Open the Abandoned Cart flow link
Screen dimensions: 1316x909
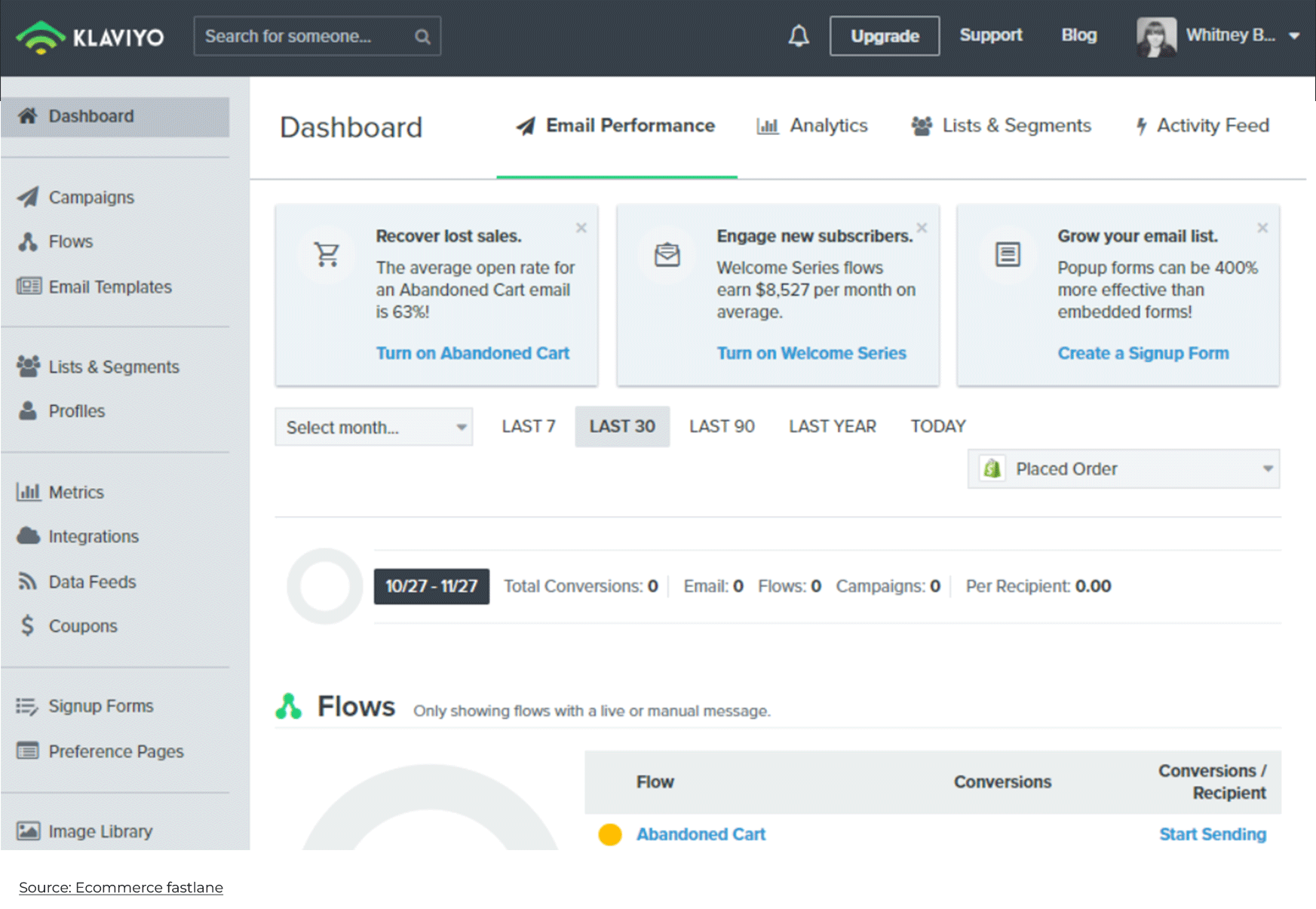(701, 834)
